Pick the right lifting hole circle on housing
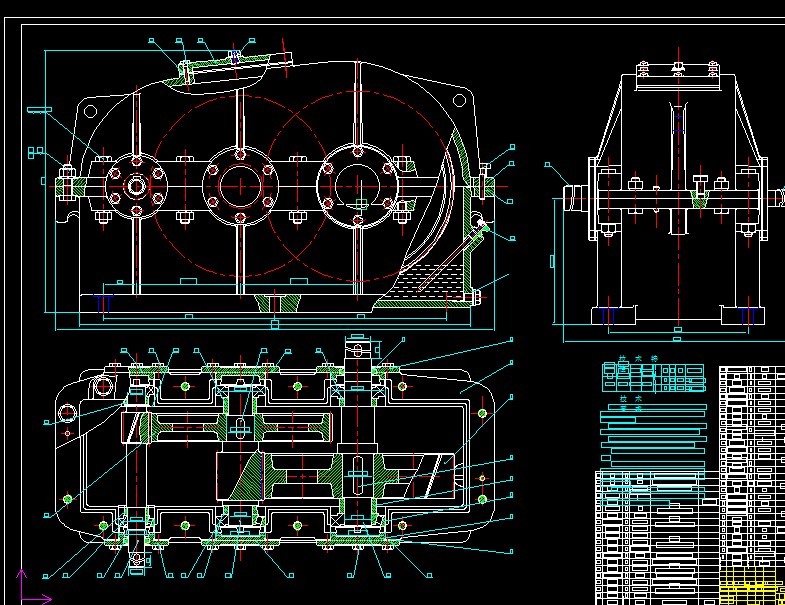This screenshot has height=605, width=785. [x=459, y=101]
